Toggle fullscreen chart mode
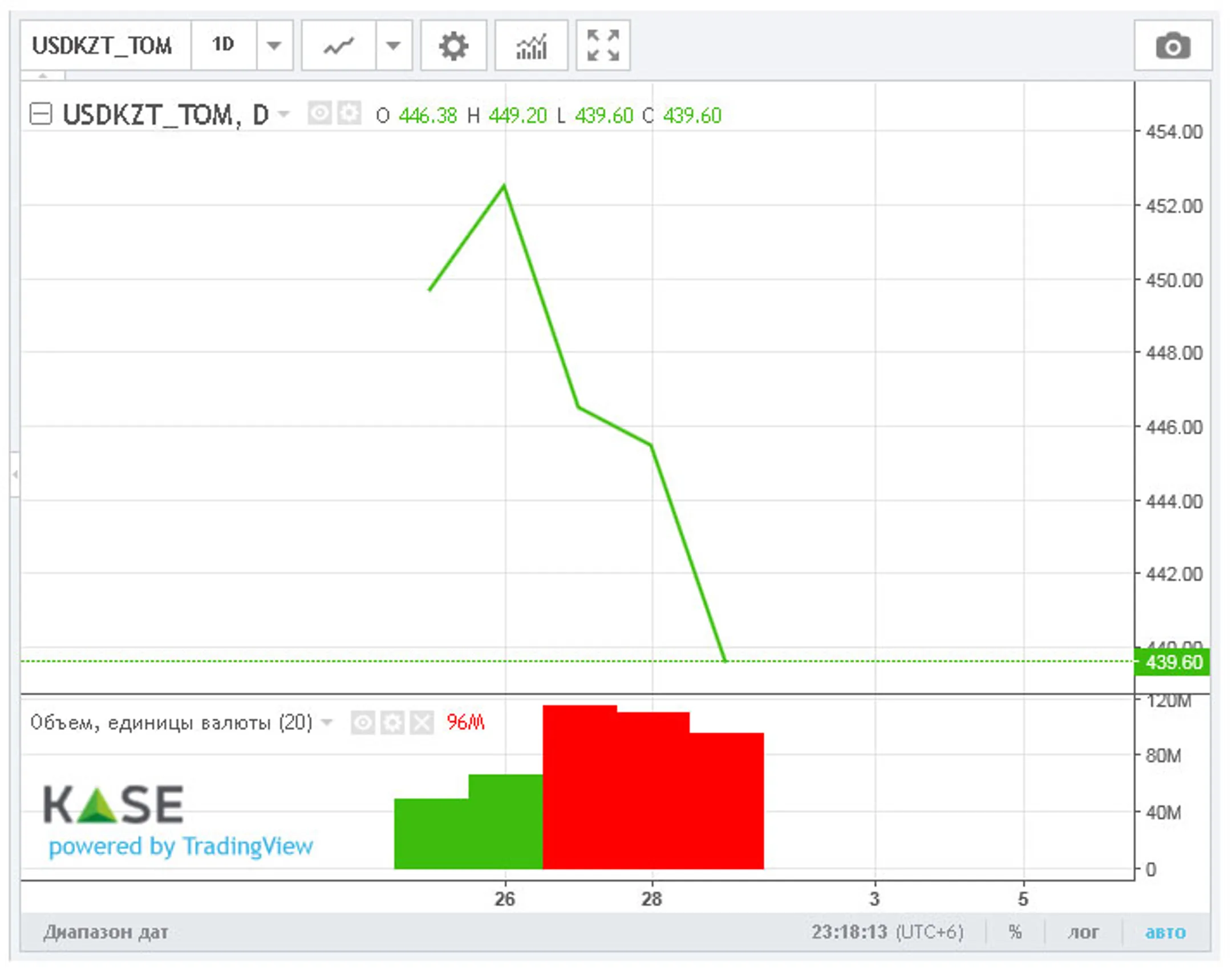 point(602,46)
